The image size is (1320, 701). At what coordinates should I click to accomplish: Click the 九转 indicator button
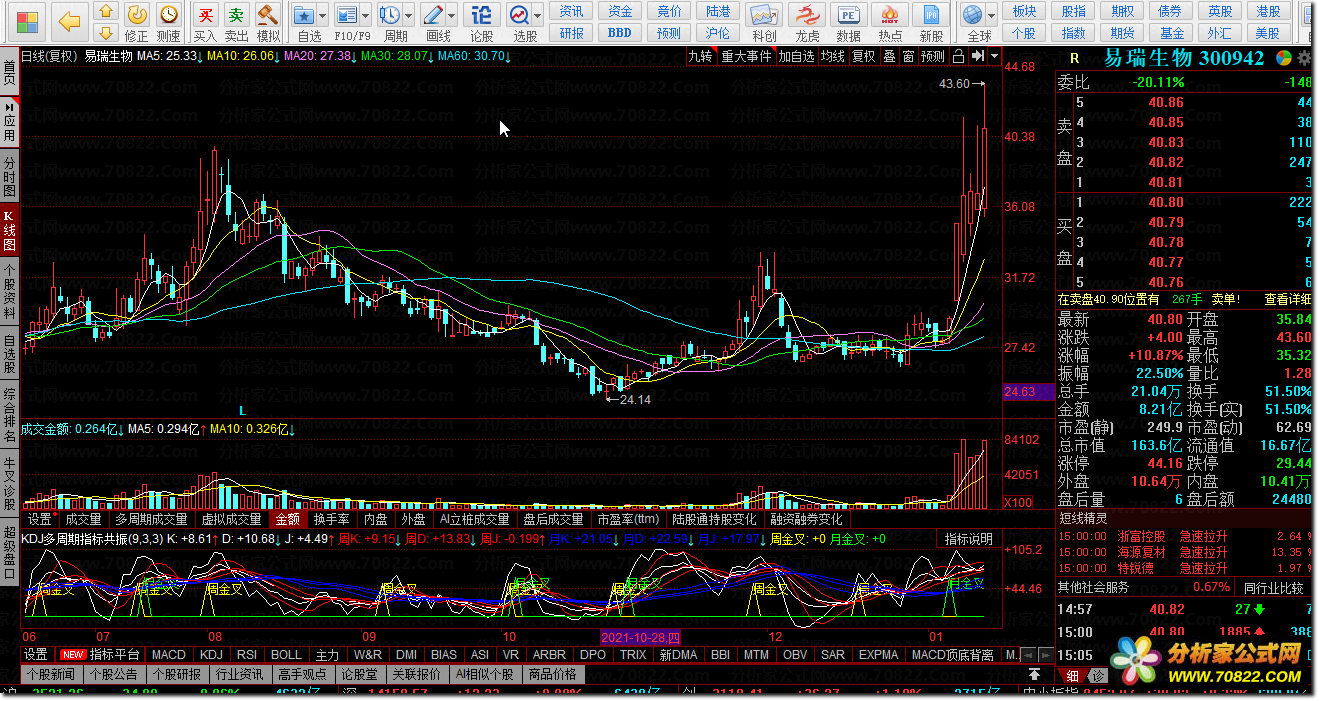point(700,56)
